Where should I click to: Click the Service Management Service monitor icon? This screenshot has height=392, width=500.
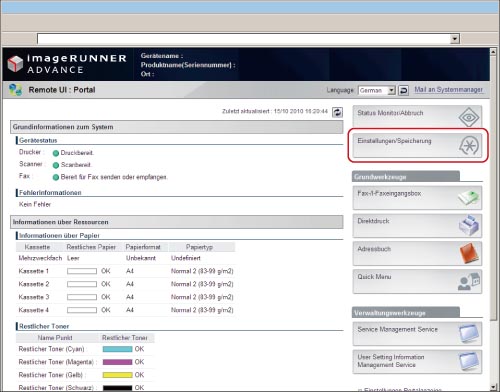point(469,334)
